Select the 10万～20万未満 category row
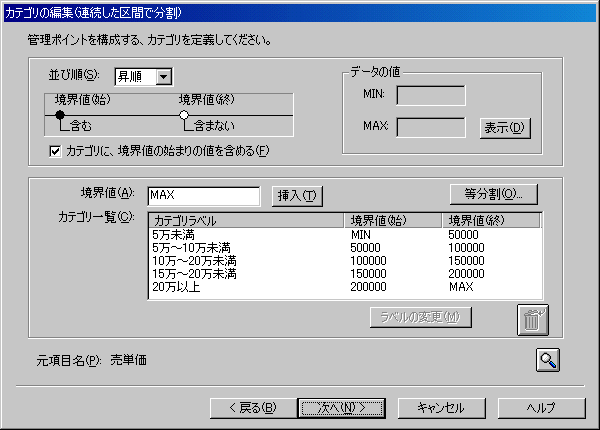 [x=345, y=261]
